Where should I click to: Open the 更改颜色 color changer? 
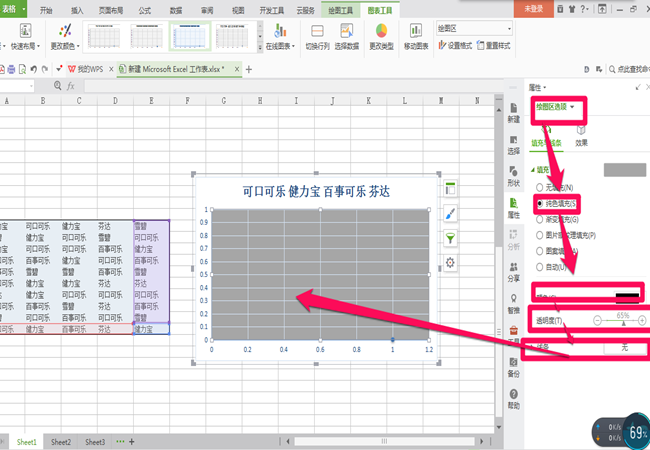65,36
